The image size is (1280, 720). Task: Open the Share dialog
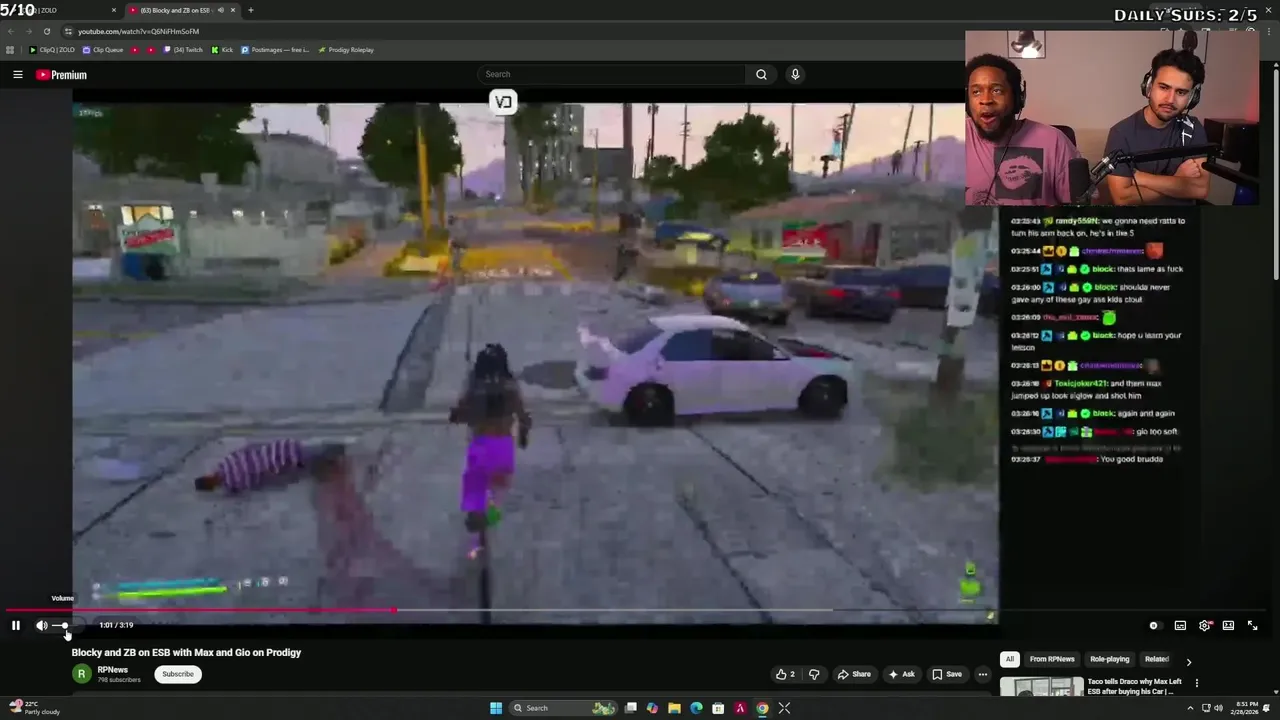coord(854,674)
